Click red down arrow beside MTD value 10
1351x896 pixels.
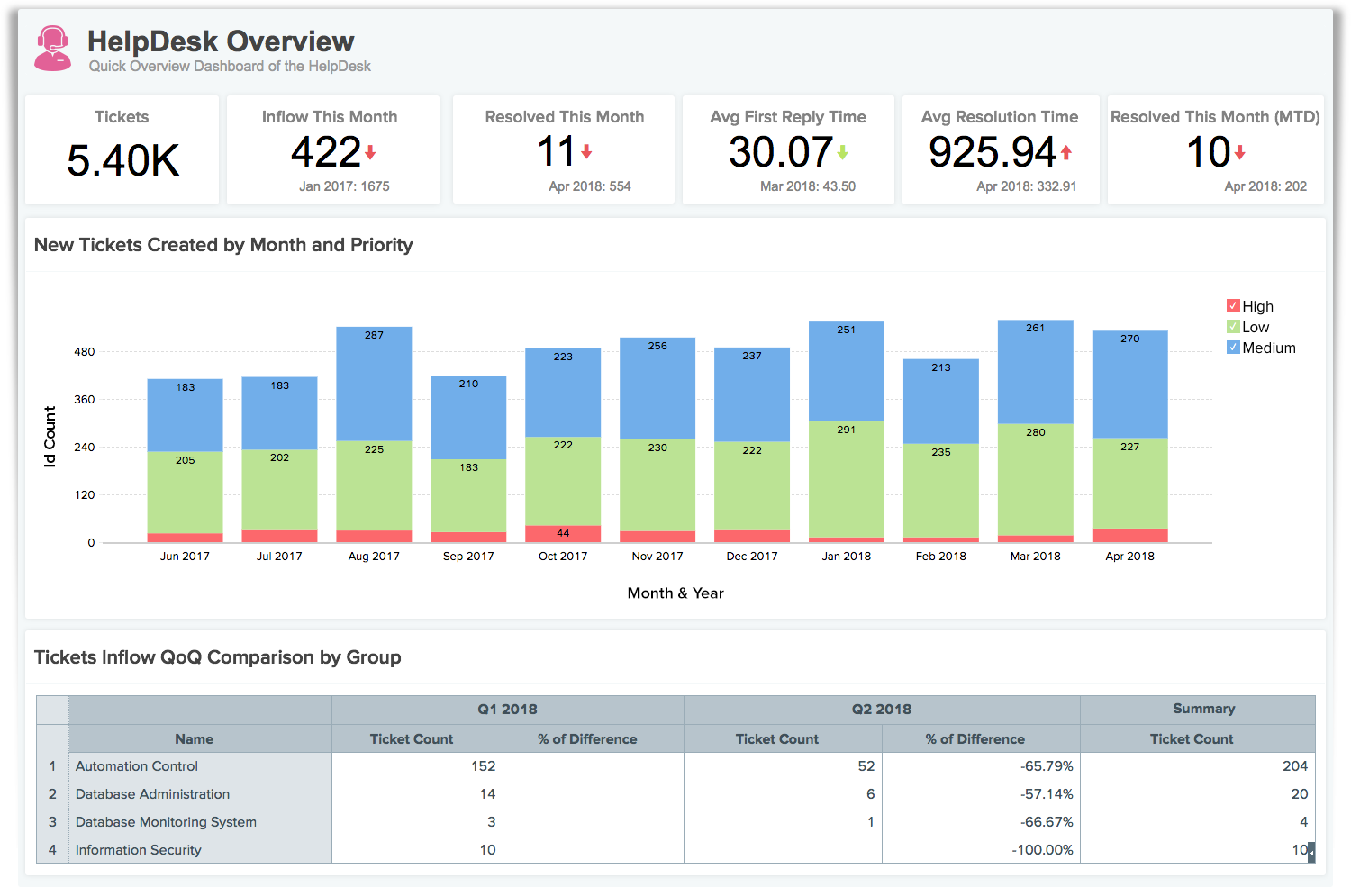pyautogui.click(x=1240, y=152)
